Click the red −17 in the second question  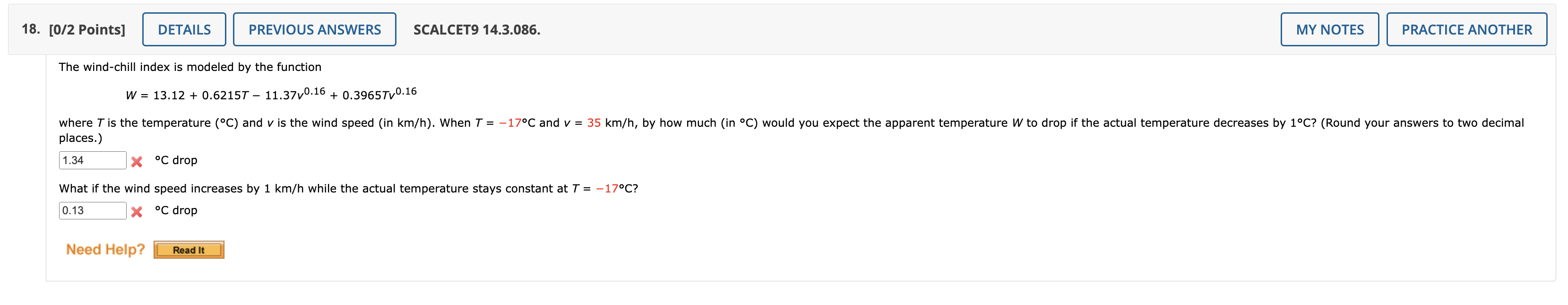[x=607, y=189]
